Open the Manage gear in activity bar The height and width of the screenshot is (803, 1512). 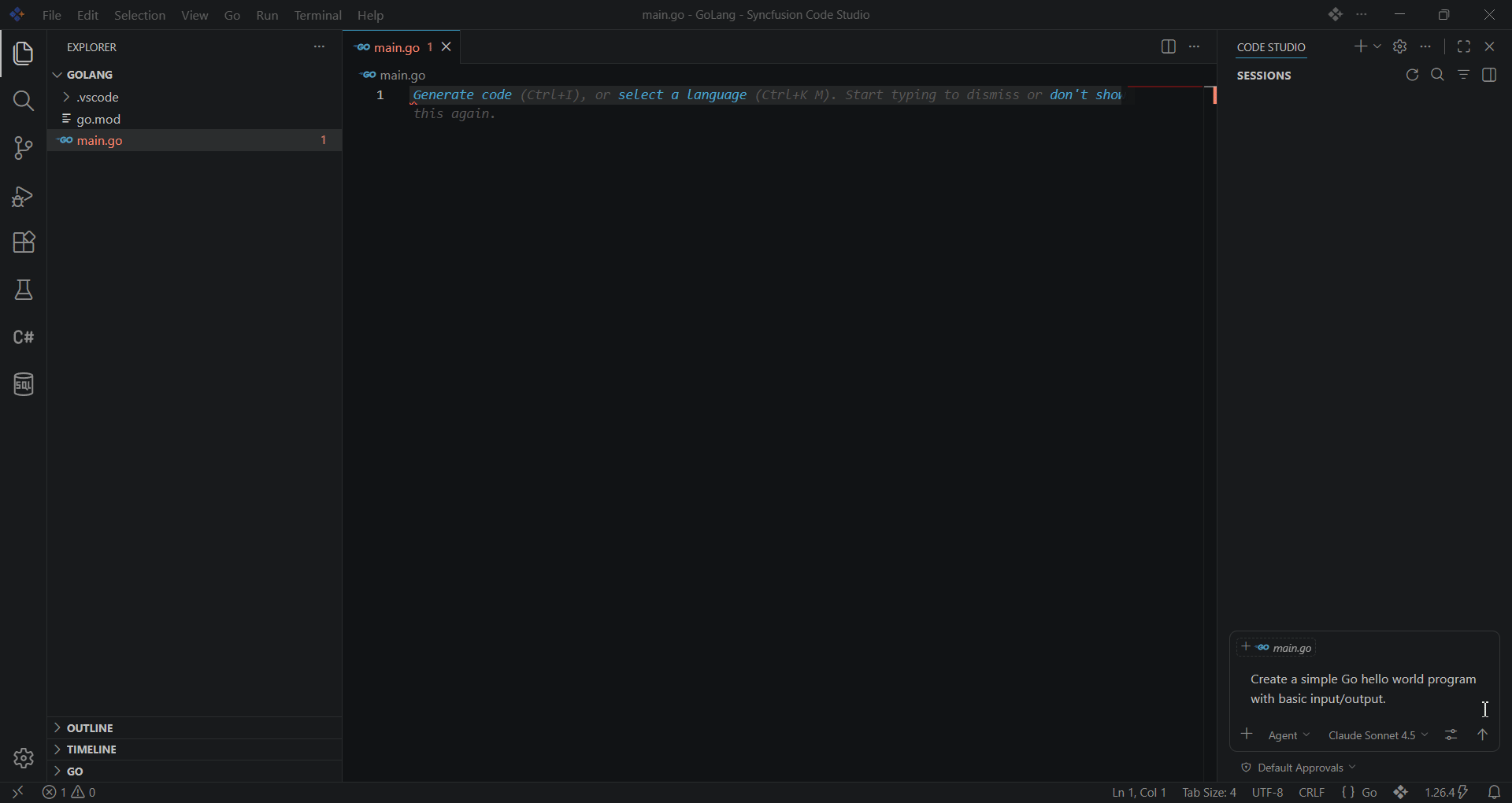pyautogui.click(x=24, y=758)
